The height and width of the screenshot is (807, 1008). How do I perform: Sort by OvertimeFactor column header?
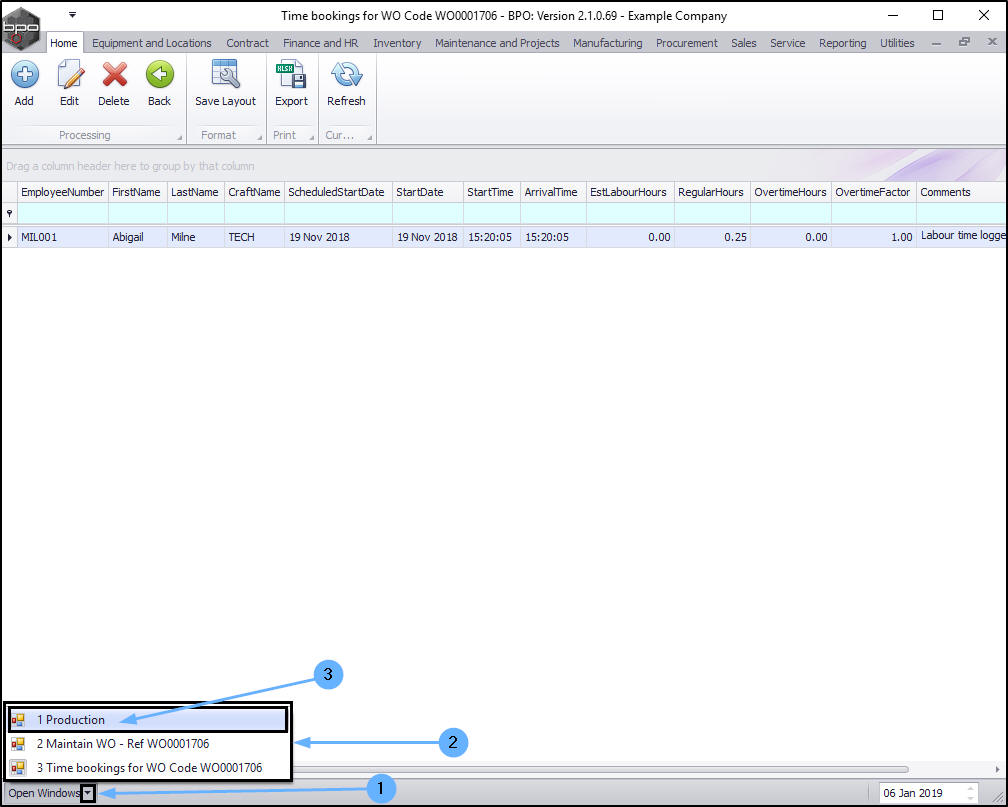(x=874, y=192)
